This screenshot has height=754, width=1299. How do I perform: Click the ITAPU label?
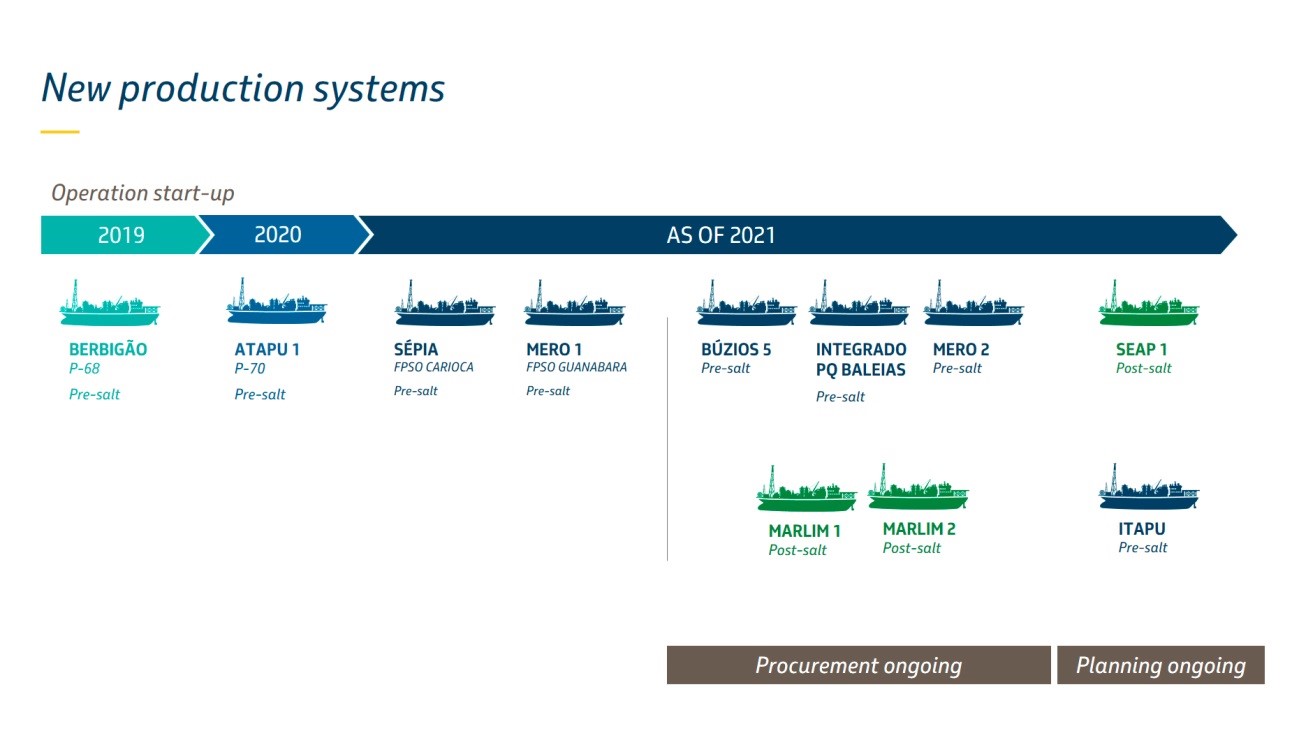(x=1142, y=529)
